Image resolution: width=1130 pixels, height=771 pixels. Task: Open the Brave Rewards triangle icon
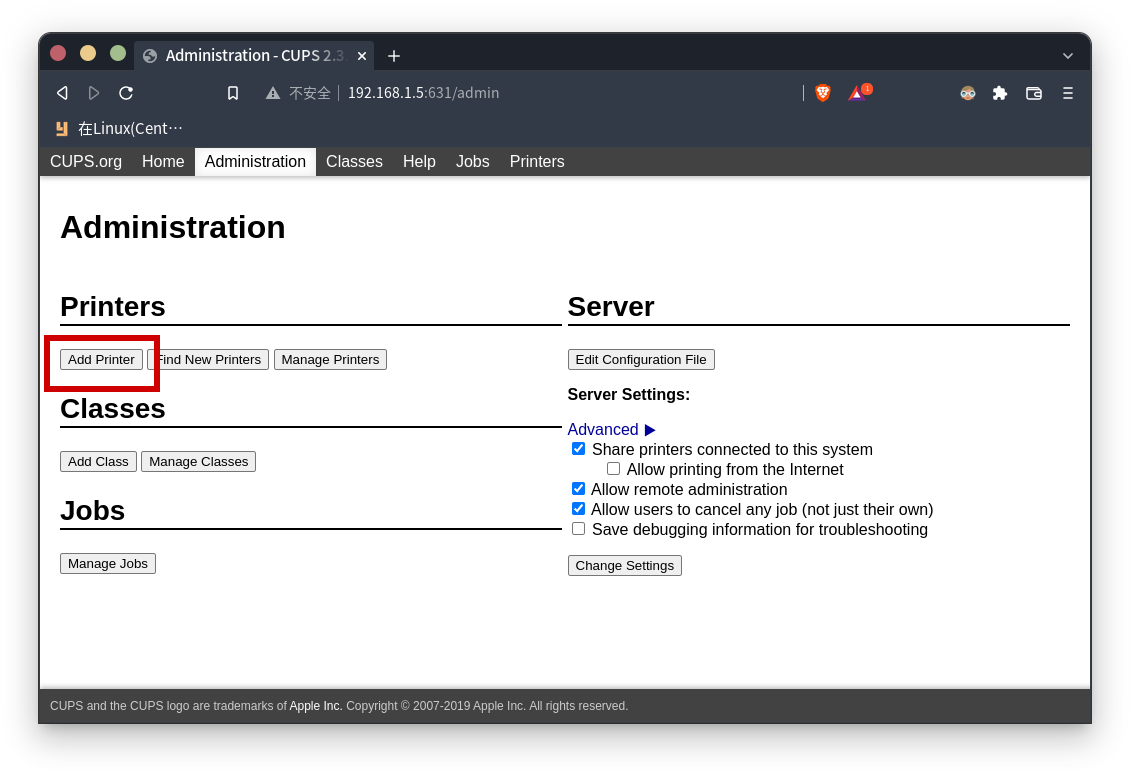pos(856,93)
